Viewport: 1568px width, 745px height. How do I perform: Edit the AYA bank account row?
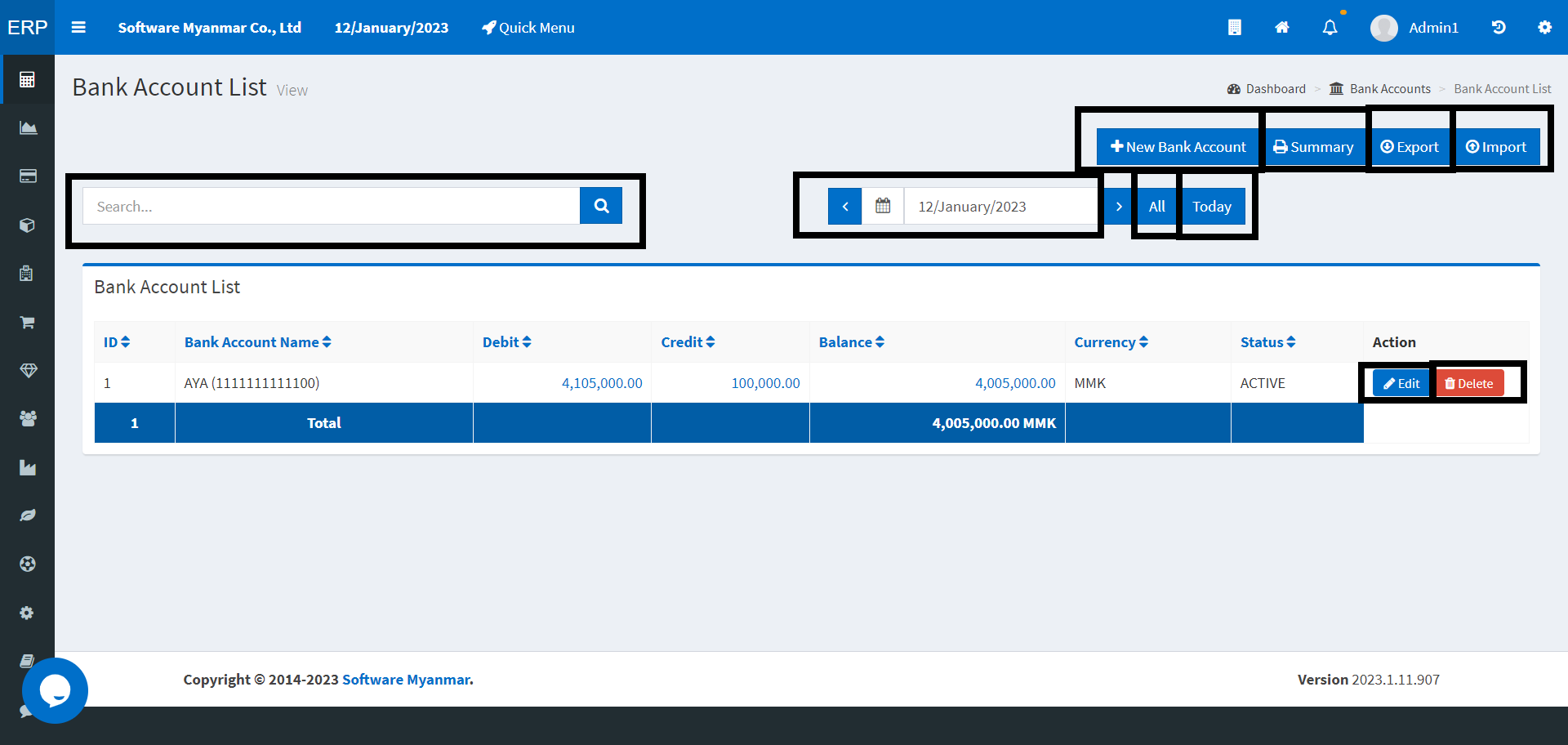[x=1401, y=383]
